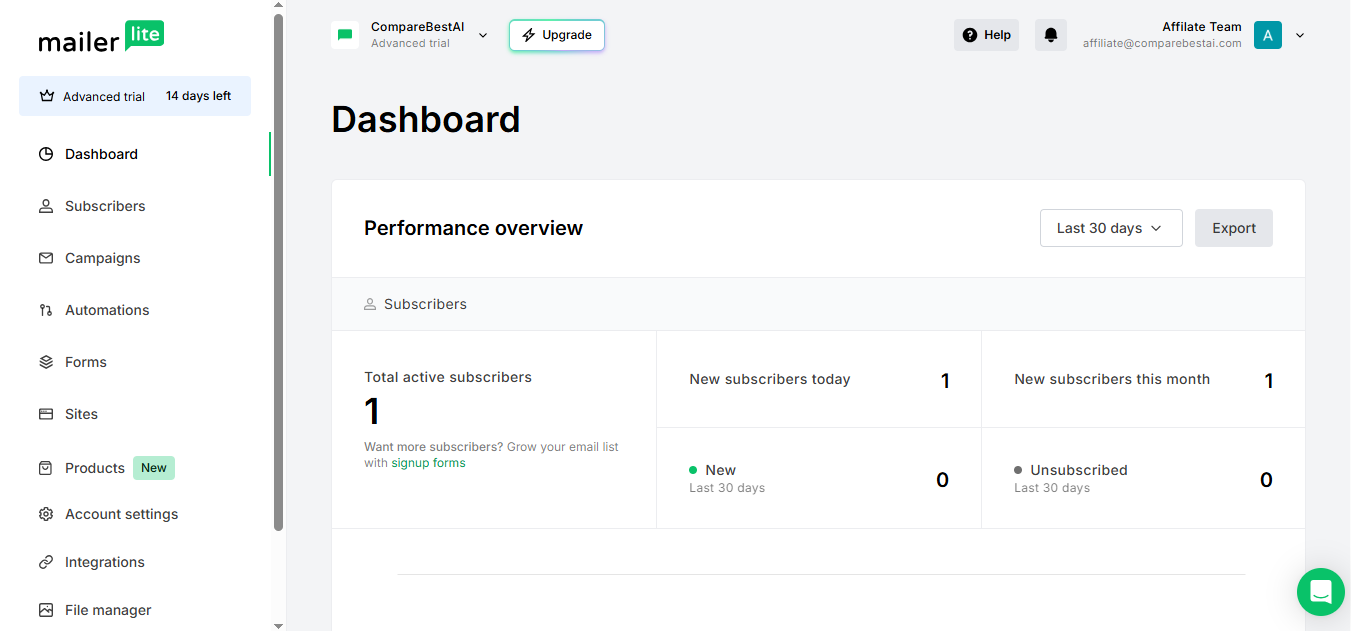This screenshot has height=631, width=1351.
Task: Expand CompareBestAI account switcher chevron
Action: pyautogui.click(x=483, y=35)
